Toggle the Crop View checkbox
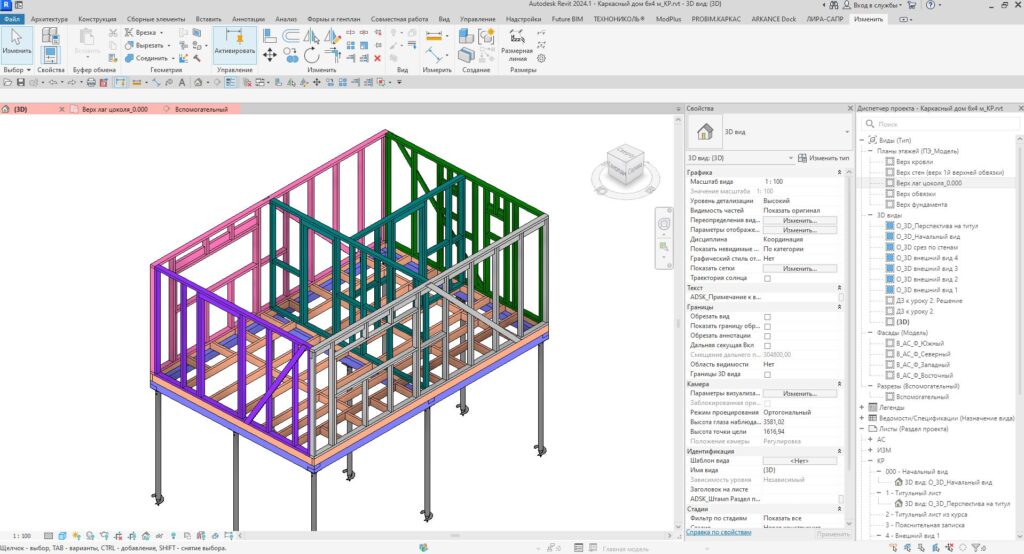 767,316
